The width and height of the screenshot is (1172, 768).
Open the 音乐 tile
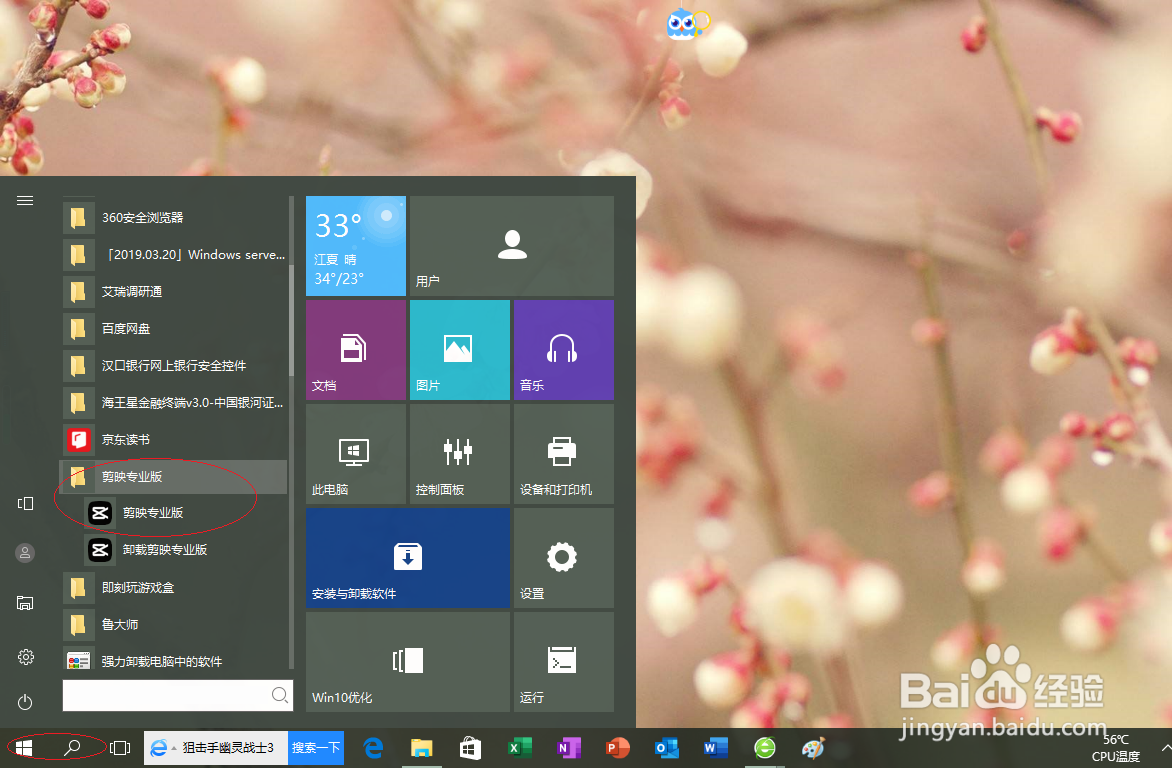coord(564,350)
